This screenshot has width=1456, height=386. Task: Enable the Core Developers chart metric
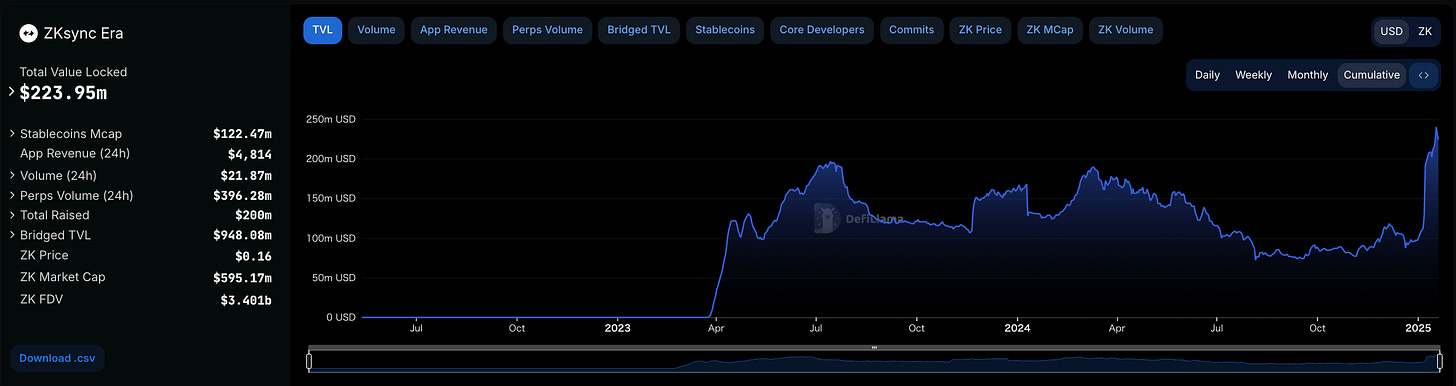tap(822, 30)
